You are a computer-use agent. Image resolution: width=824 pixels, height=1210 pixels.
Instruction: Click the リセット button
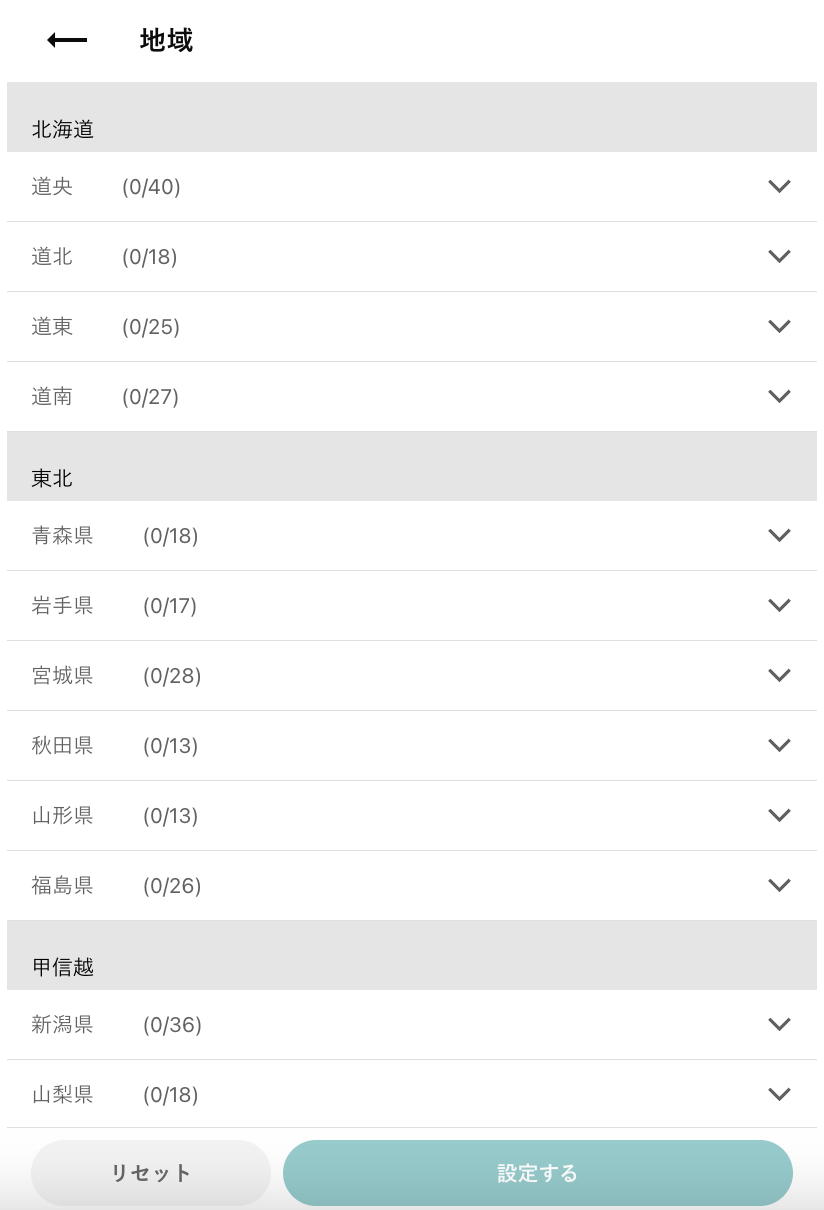point(151,1173)
